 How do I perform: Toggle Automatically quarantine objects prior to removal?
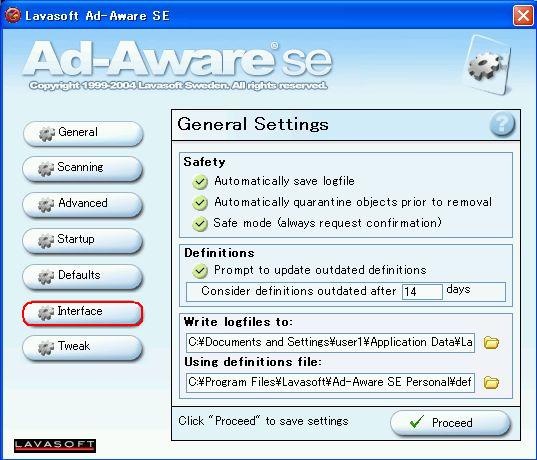[200, 203]
